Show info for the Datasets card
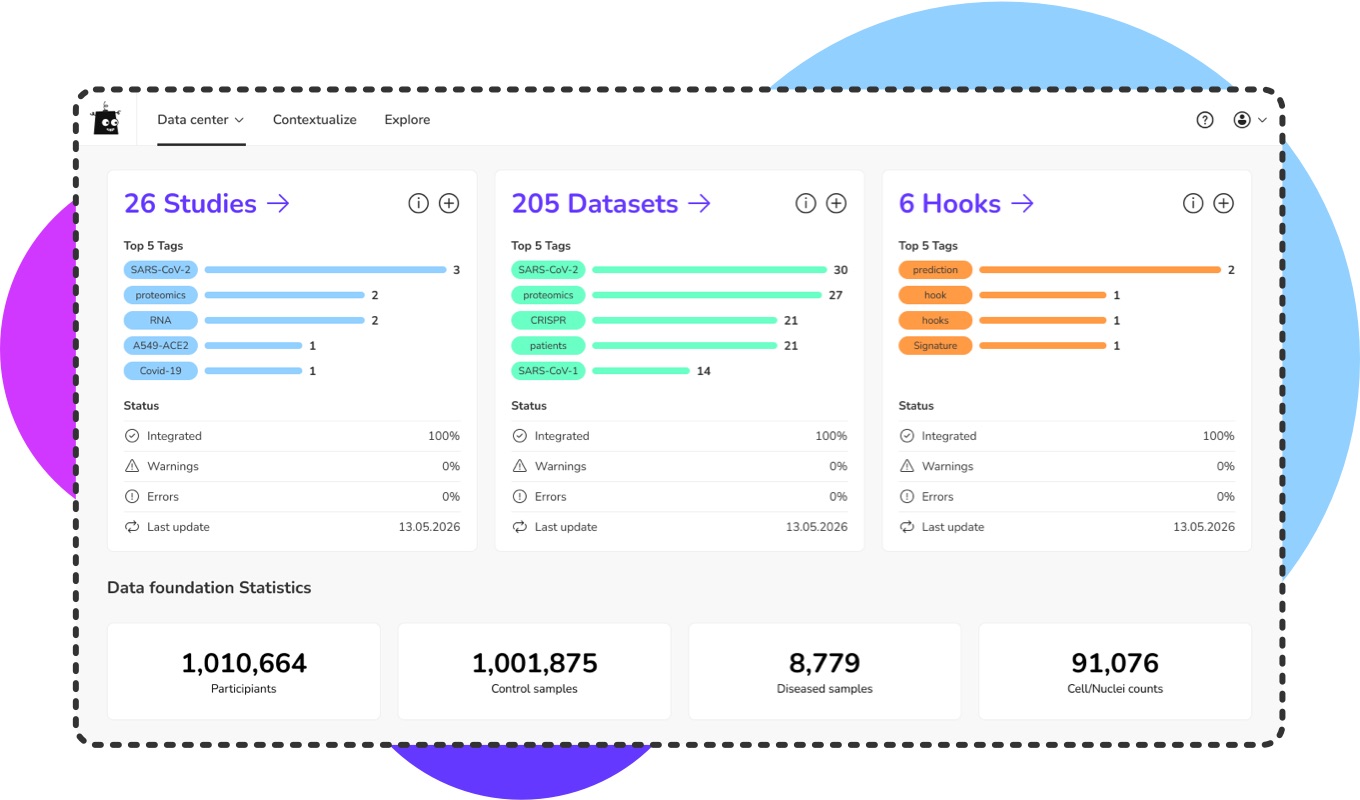1360x800 pixels. click(x=805, y=203)
